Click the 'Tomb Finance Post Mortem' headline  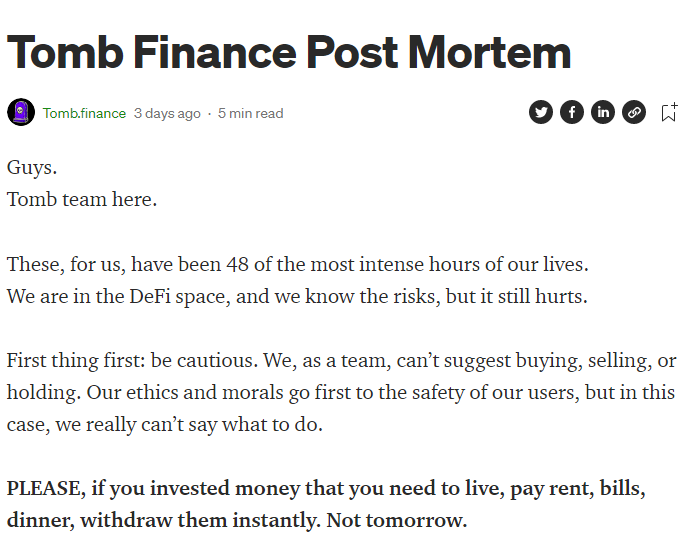pos(289,53)
